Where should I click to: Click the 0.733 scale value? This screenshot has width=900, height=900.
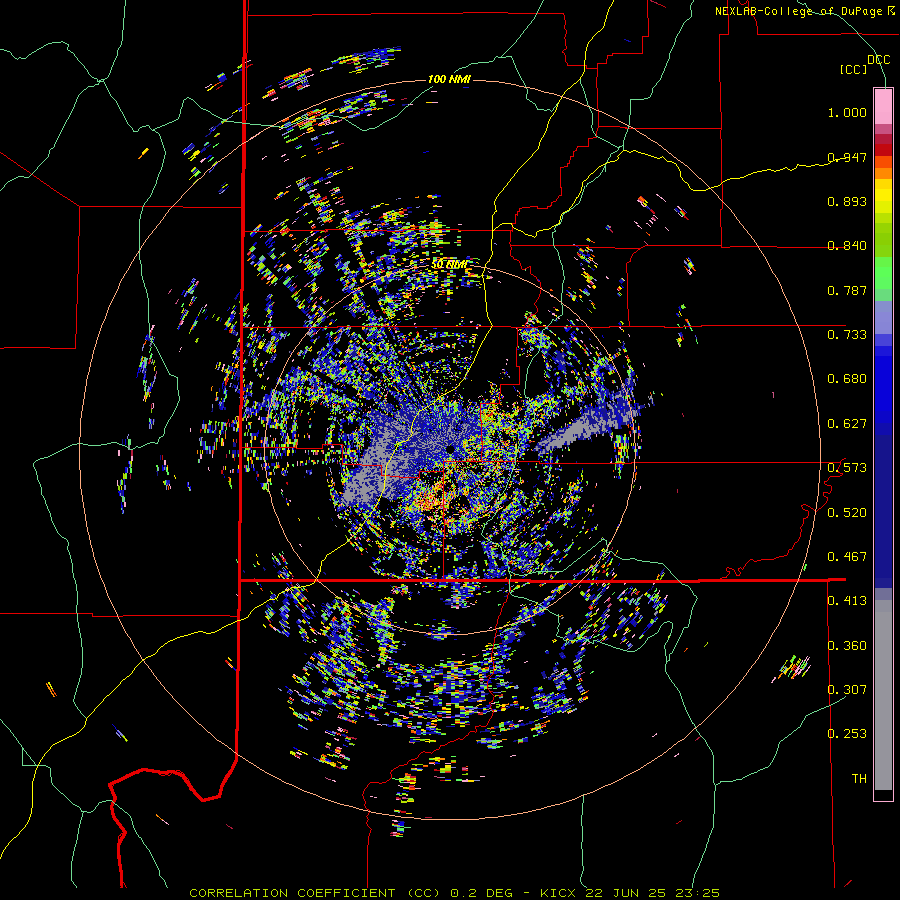(847, 334)
